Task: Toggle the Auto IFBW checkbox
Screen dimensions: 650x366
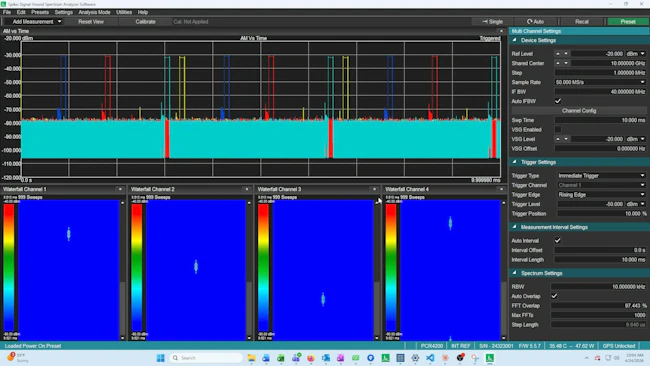Action: 558,101
